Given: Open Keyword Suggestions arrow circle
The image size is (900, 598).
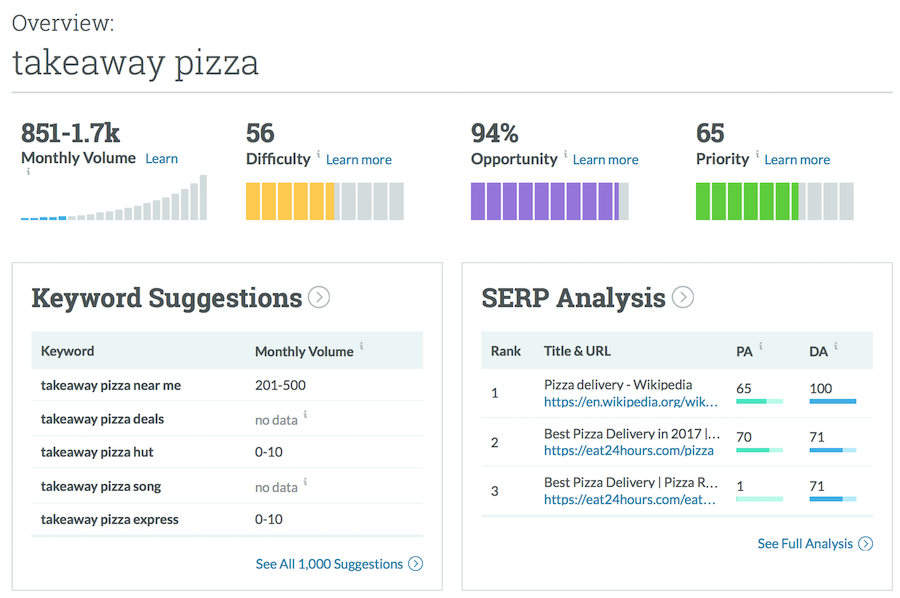Looking at the screenshot, I should 319,297.
